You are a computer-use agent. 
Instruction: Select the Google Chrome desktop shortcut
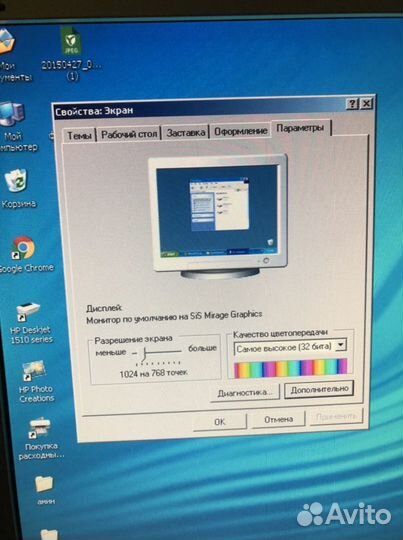point(23,253)
